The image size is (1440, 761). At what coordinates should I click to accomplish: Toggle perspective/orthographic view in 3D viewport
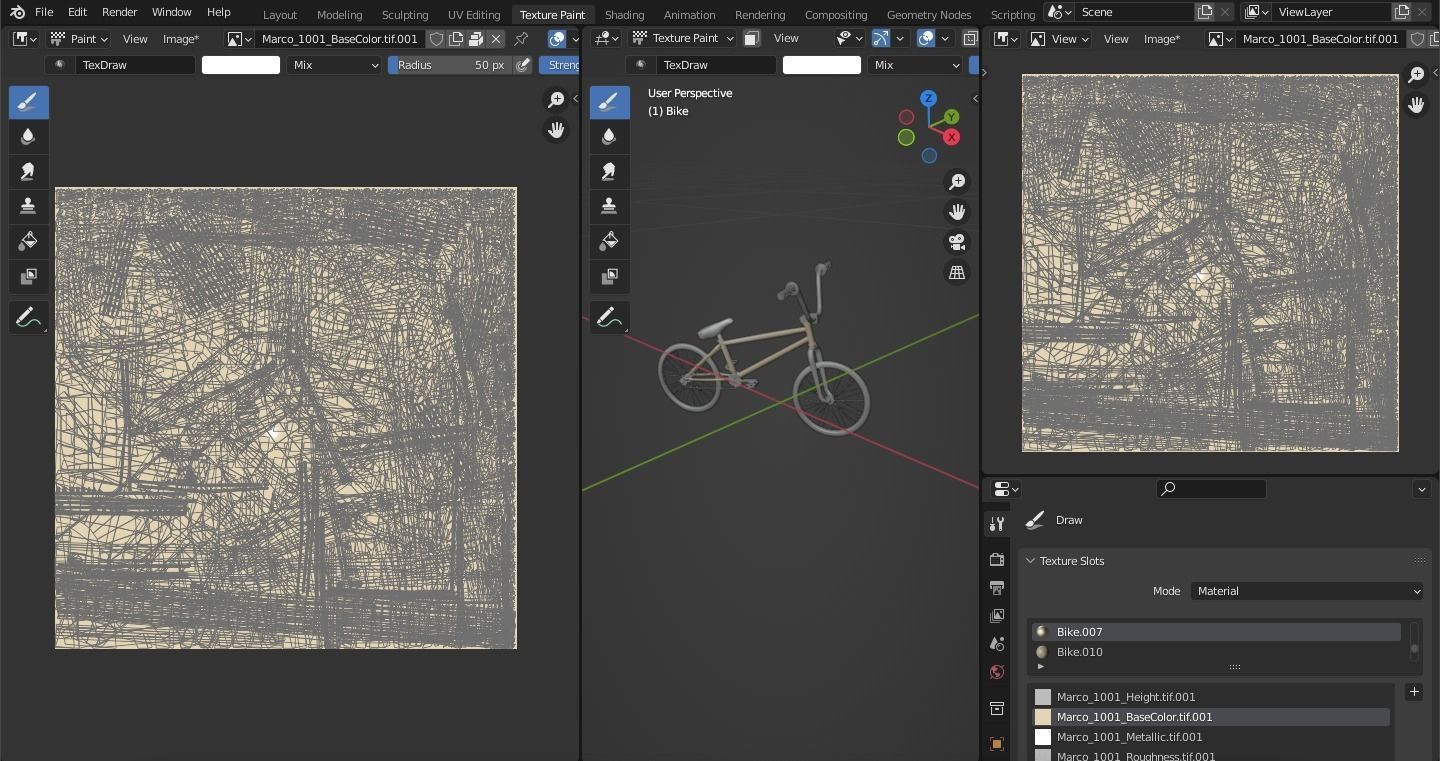click(x=957, y=272)
